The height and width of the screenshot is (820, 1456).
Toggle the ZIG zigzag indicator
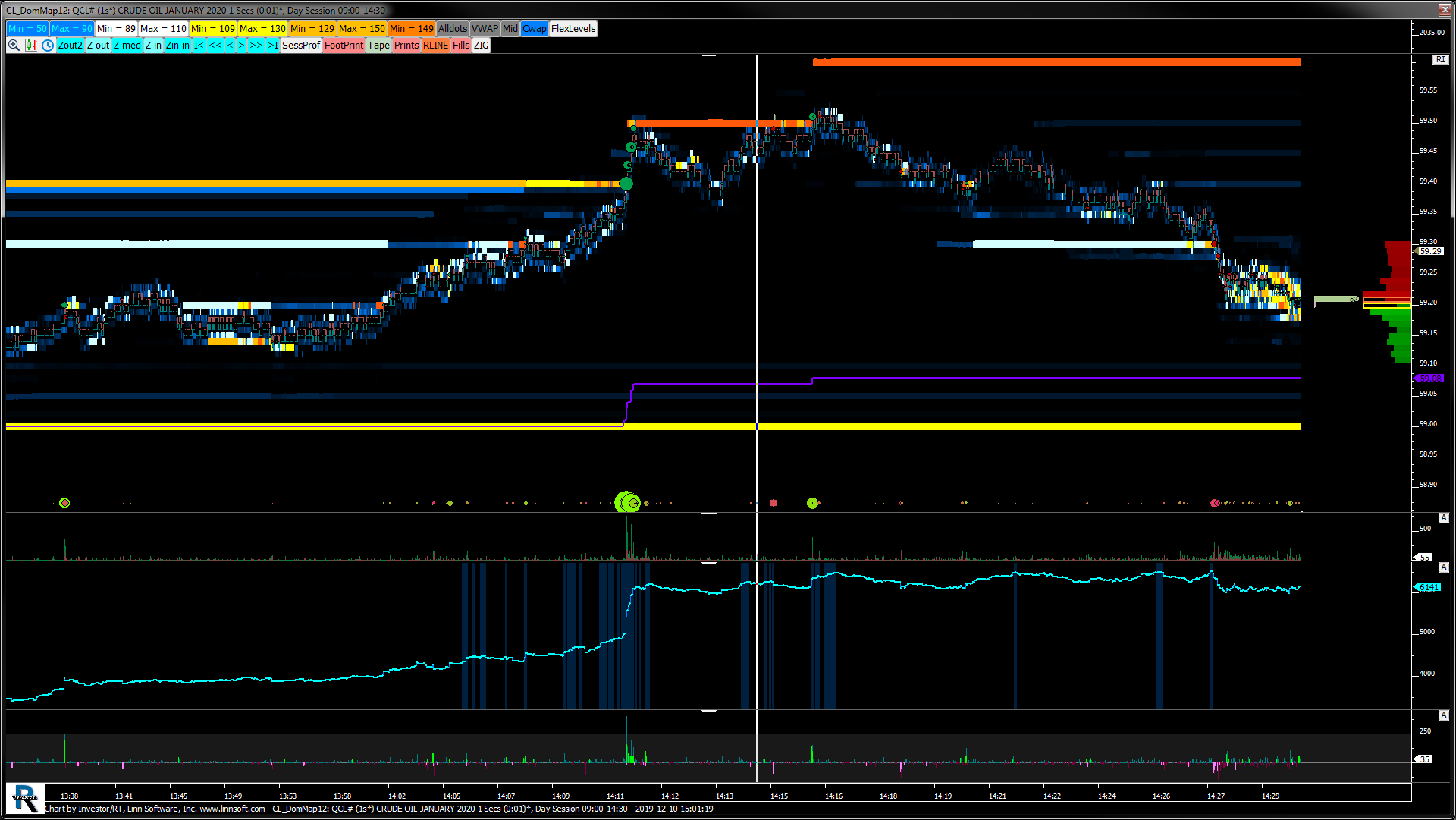[x=482, y=46]
